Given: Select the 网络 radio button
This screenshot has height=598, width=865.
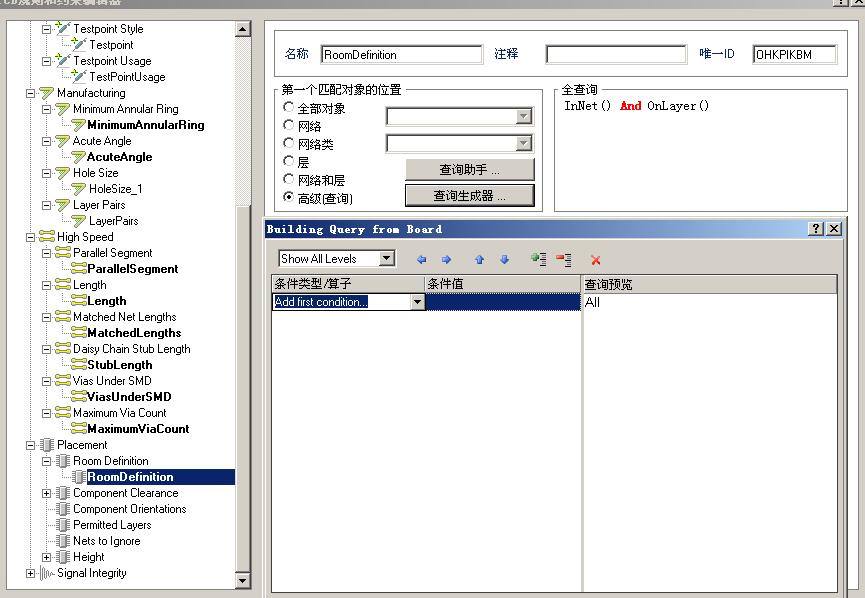Looking at the screenshot, I should point(288,125).
